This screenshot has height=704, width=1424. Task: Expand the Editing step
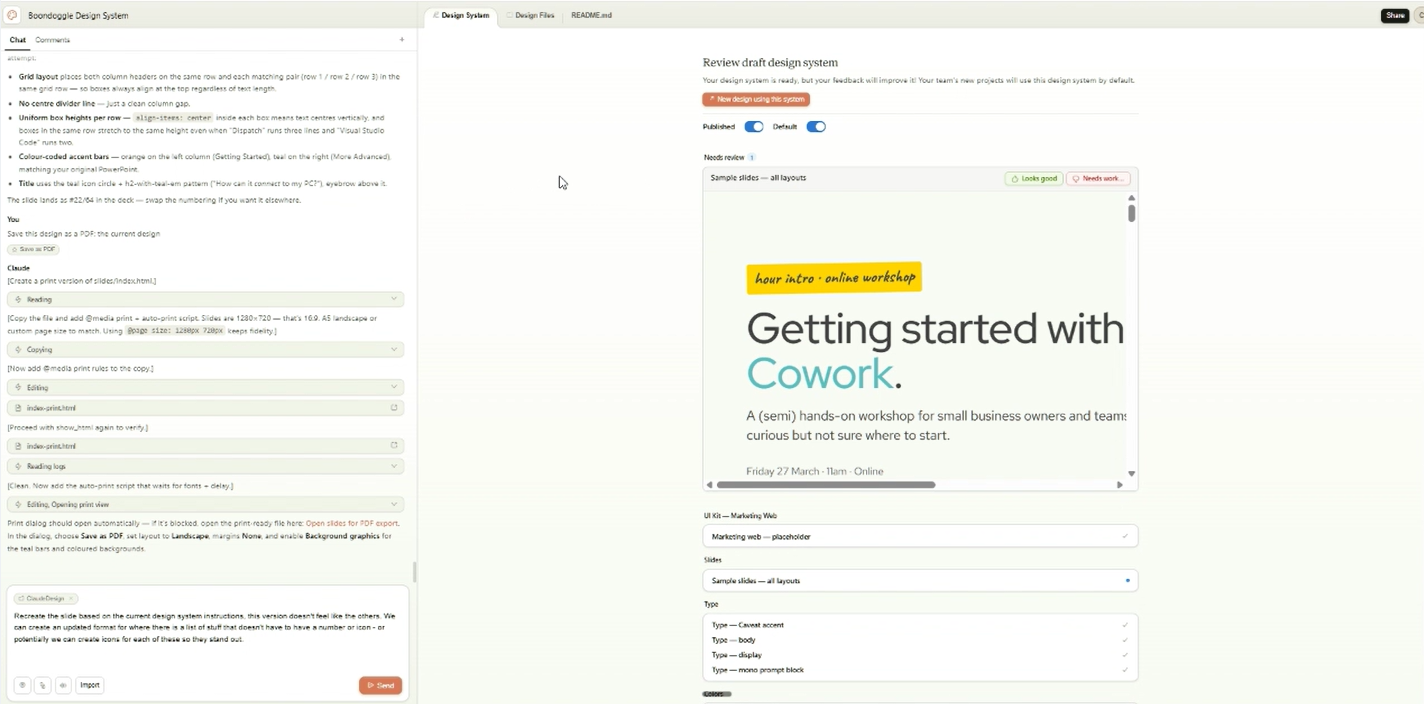coord(205,387)
